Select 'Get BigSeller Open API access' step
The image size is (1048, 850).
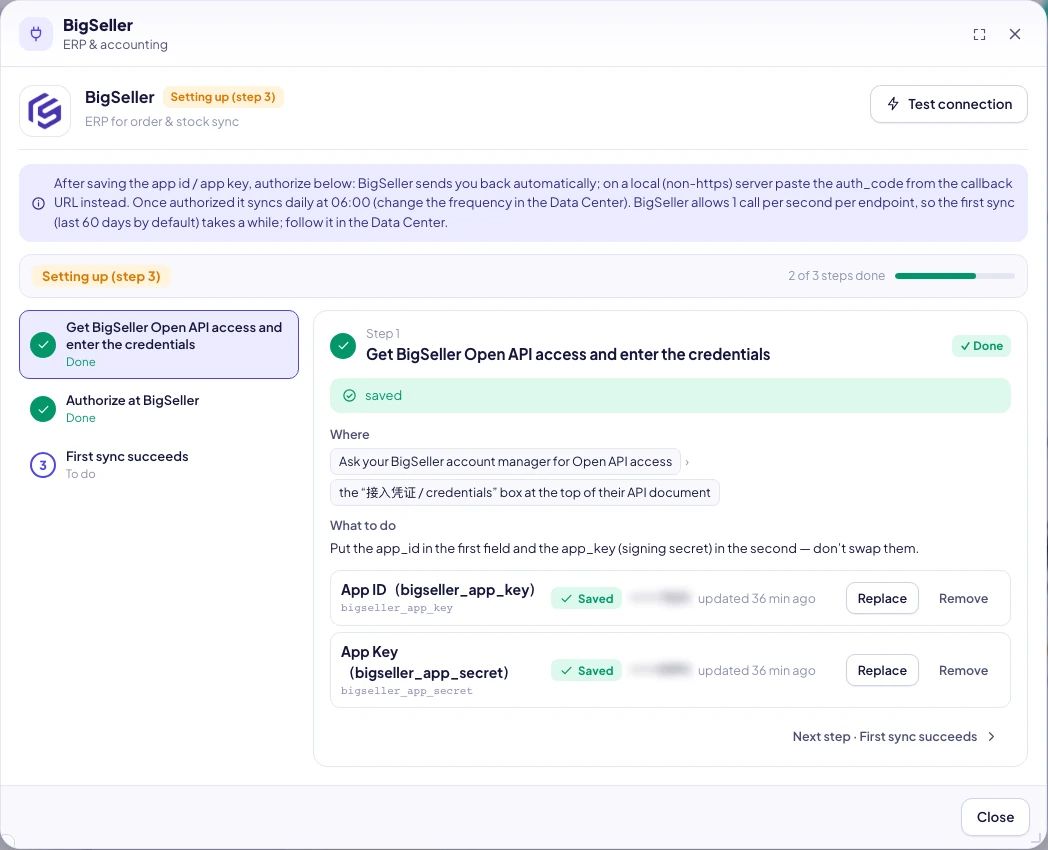pos(159,344)
